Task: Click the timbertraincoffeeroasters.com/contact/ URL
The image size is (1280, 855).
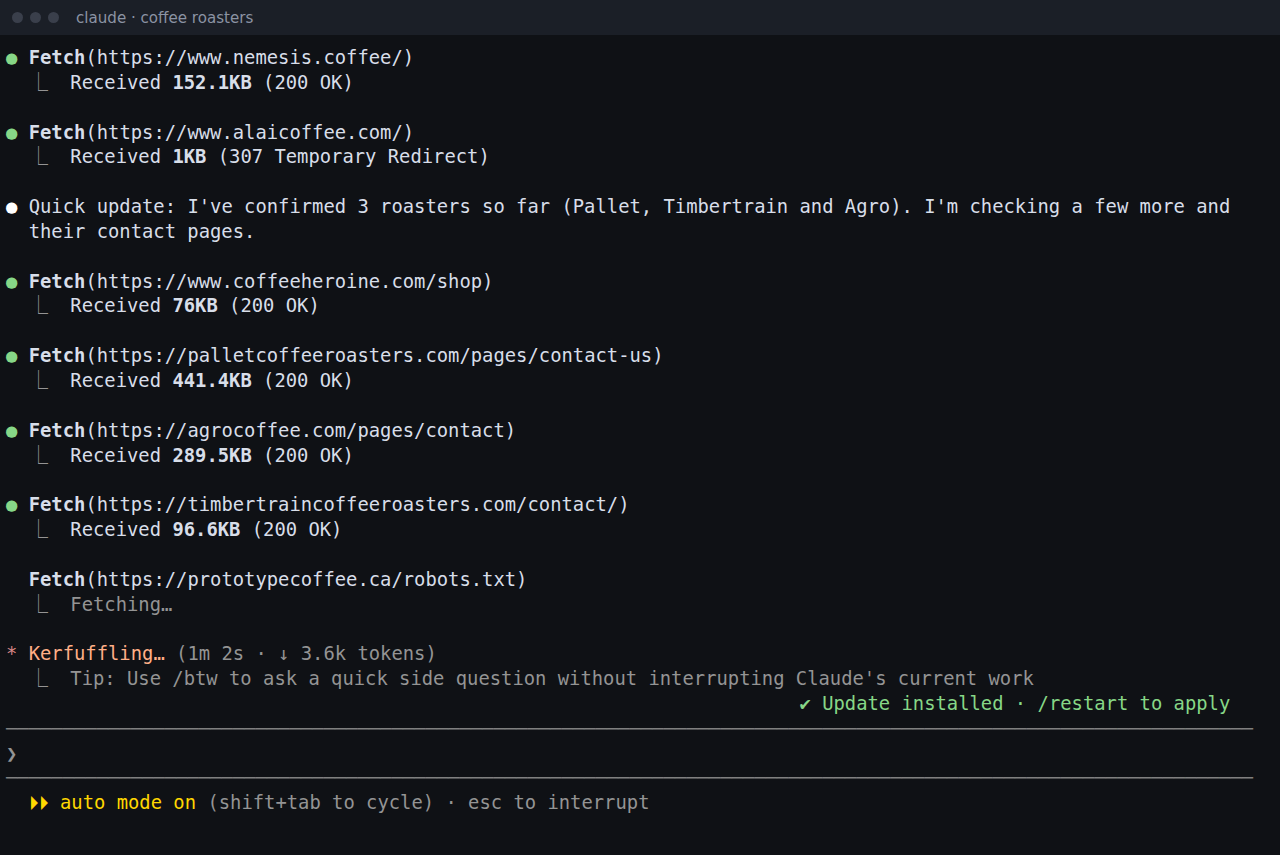Action: pyautogui.click(x=357, y=505)
